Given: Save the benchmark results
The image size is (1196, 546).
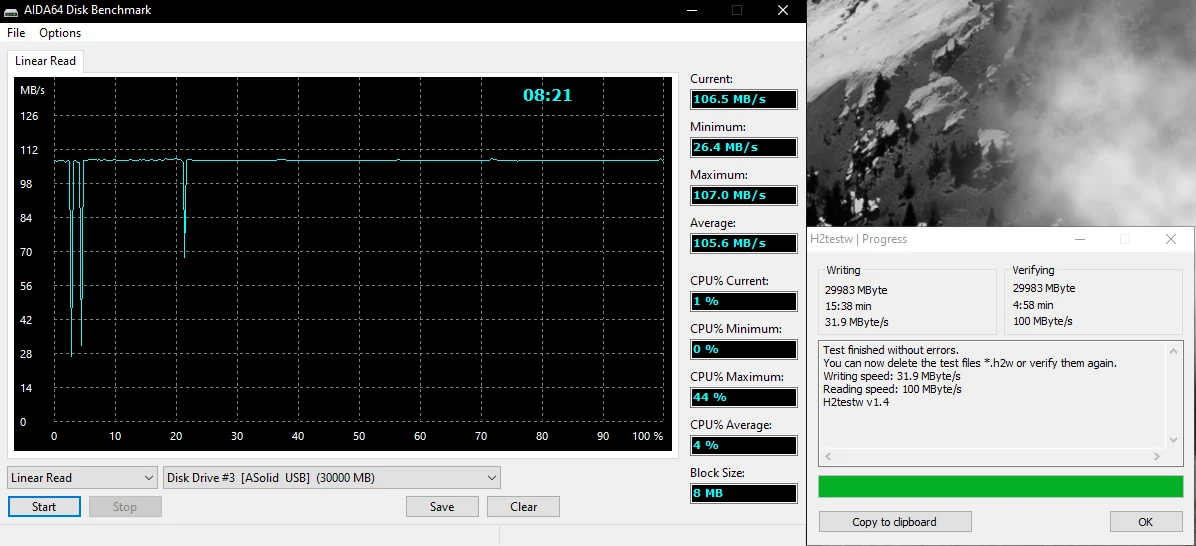Looking at the screenshot, I should point(442,506).
